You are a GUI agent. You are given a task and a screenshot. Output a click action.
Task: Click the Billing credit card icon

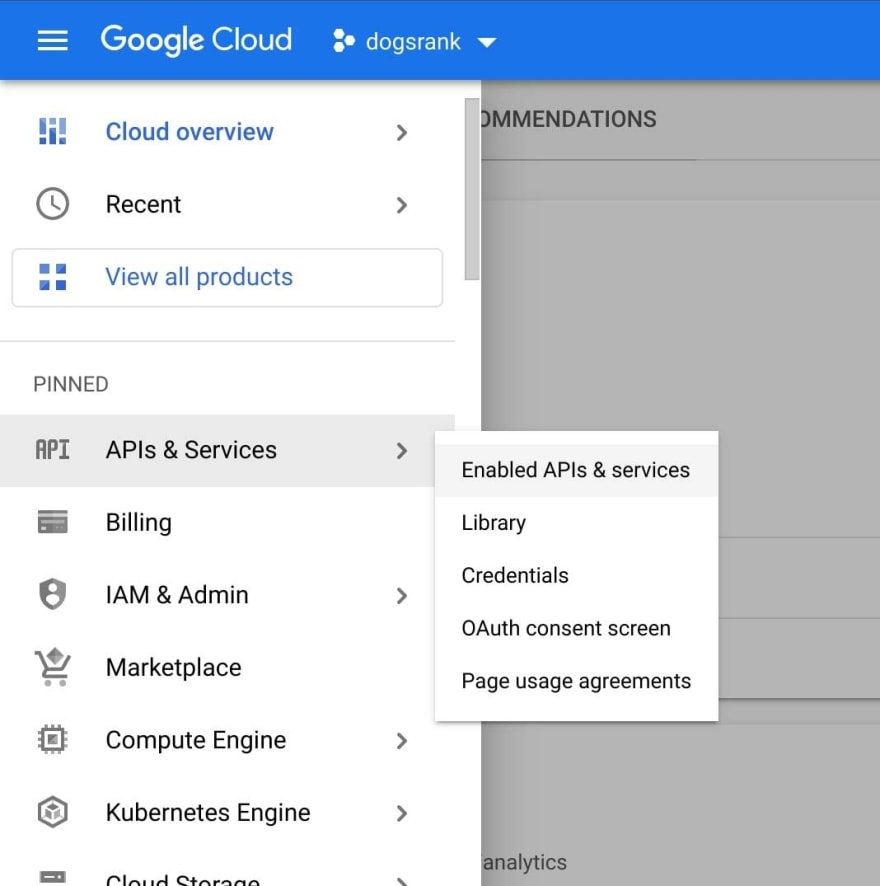coord(53,522)
